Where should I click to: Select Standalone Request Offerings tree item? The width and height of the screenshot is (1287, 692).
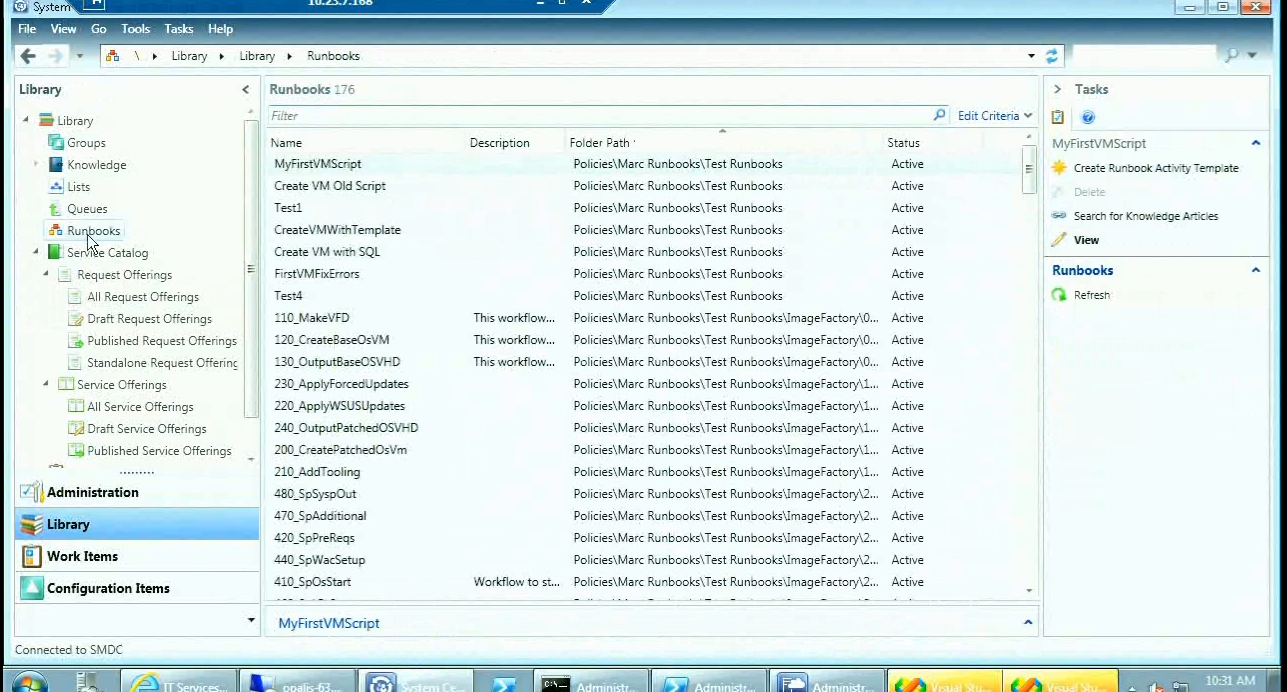[x=162, y=363]
